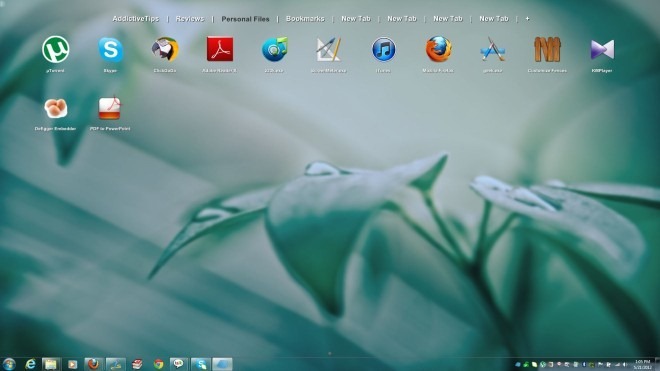Image resolution: width=660 pixels, height=371 pixels.
Task: Open the parrot icon shortcut
Action: click(165, 50)
